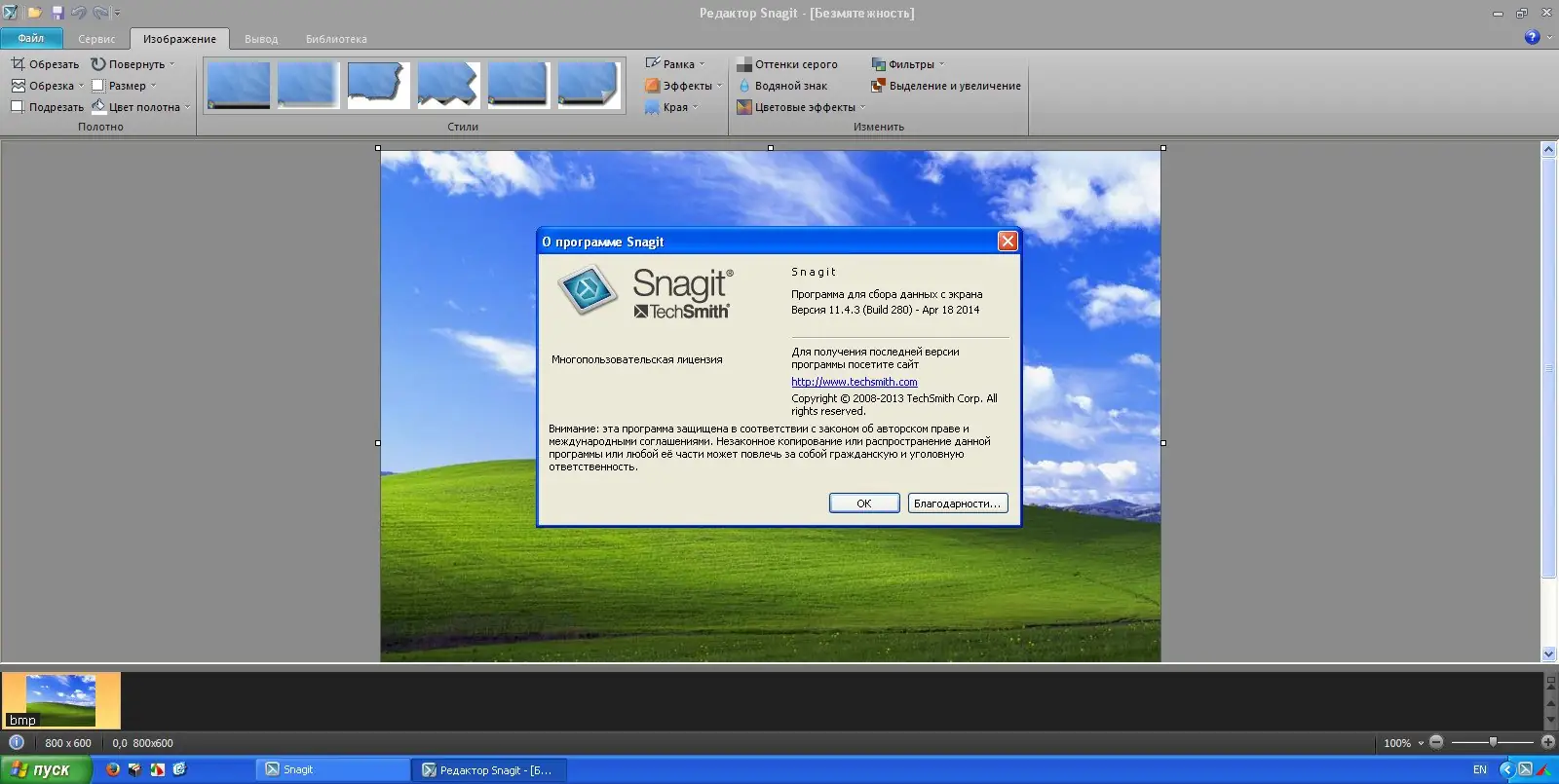Click the 800 x 600 dimensions in status bar
The width and height of the screenshot is (1559, 784).
[x=68, y=743]
